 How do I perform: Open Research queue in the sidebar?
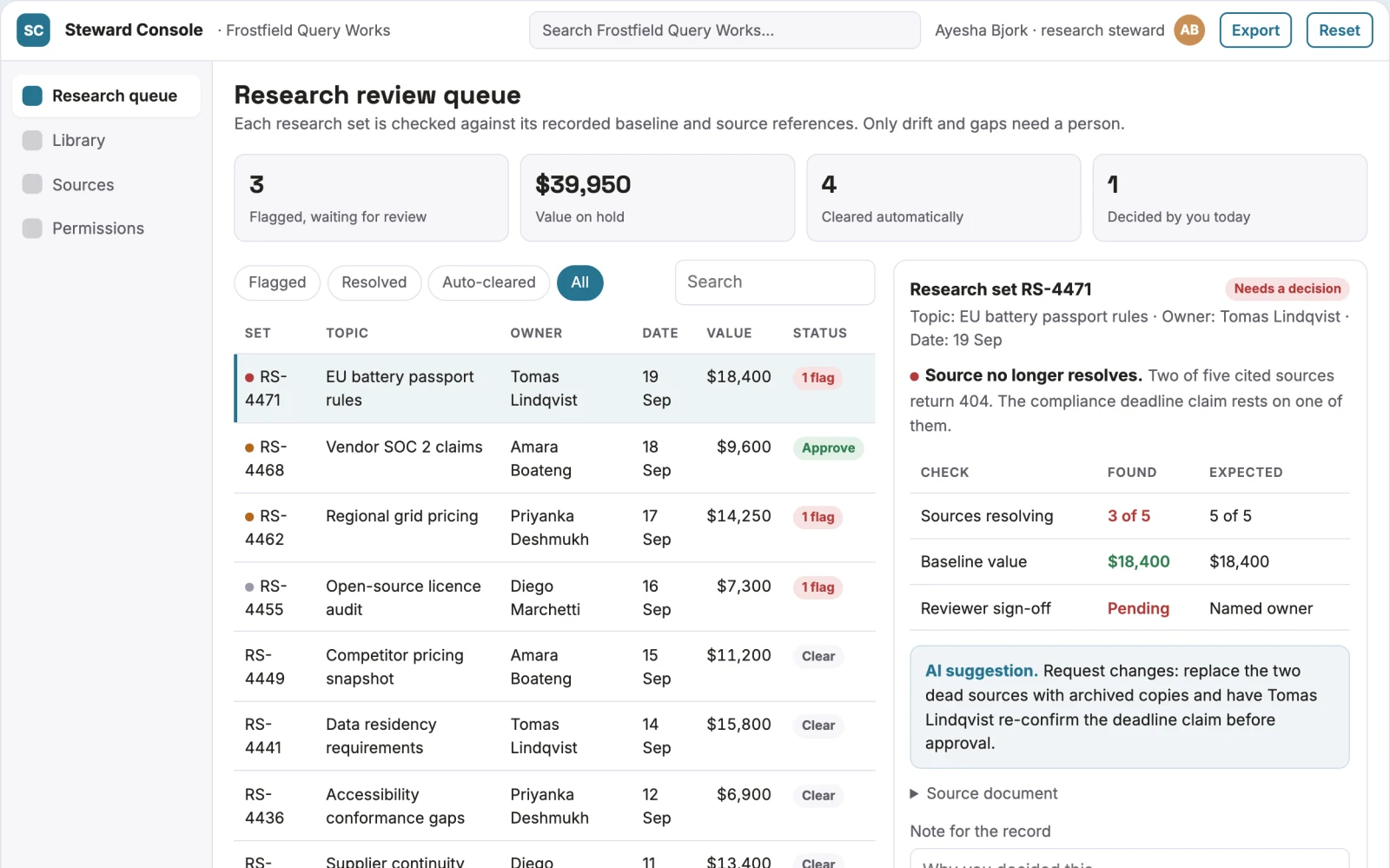point(106,96)
